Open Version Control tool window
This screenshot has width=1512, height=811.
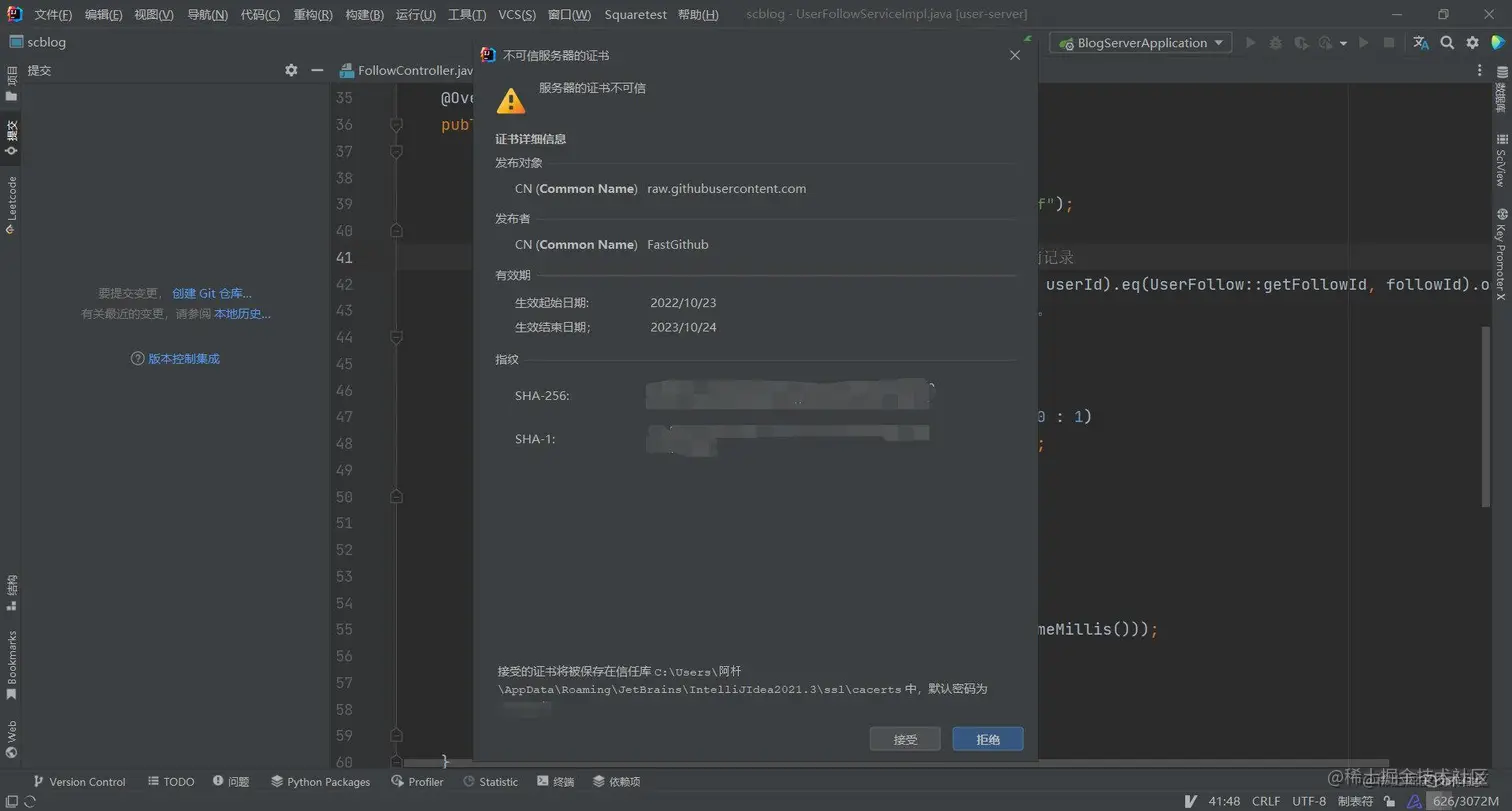pos(79,782)
